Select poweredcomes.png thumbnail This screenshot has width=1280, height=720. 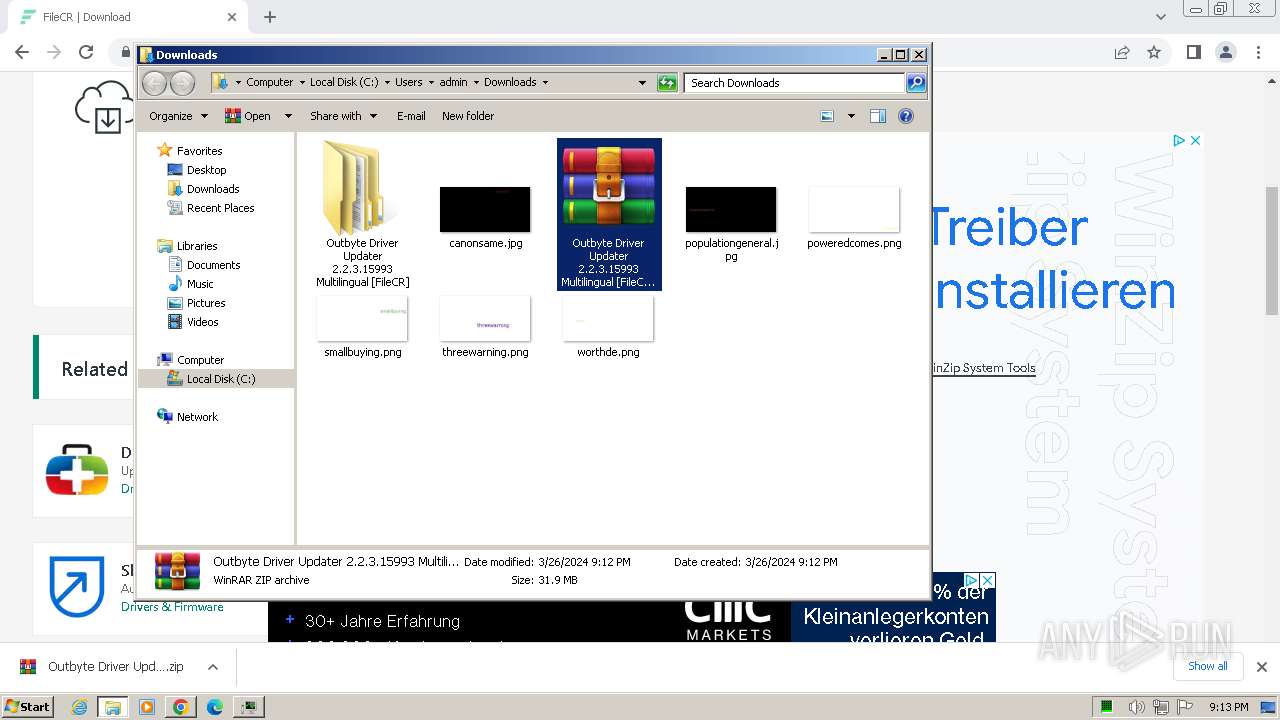pyautogui.click(x=854, y=209)
